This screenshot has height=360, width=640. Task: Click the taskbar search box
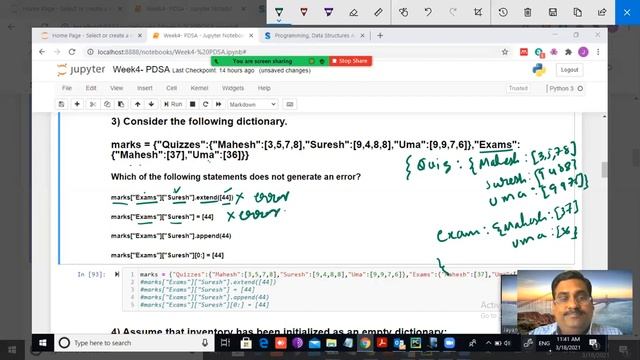tap(135, 343)
